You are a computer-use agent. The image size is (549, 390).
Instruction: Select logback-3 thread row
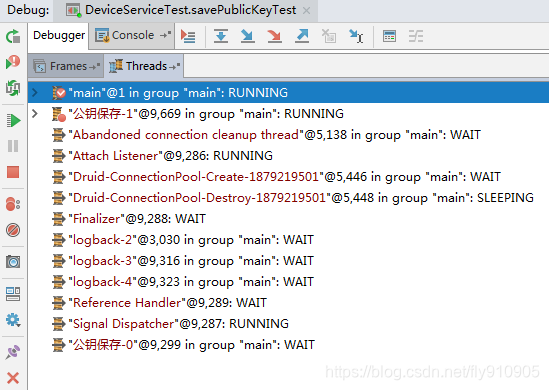(x=289, y=261)
